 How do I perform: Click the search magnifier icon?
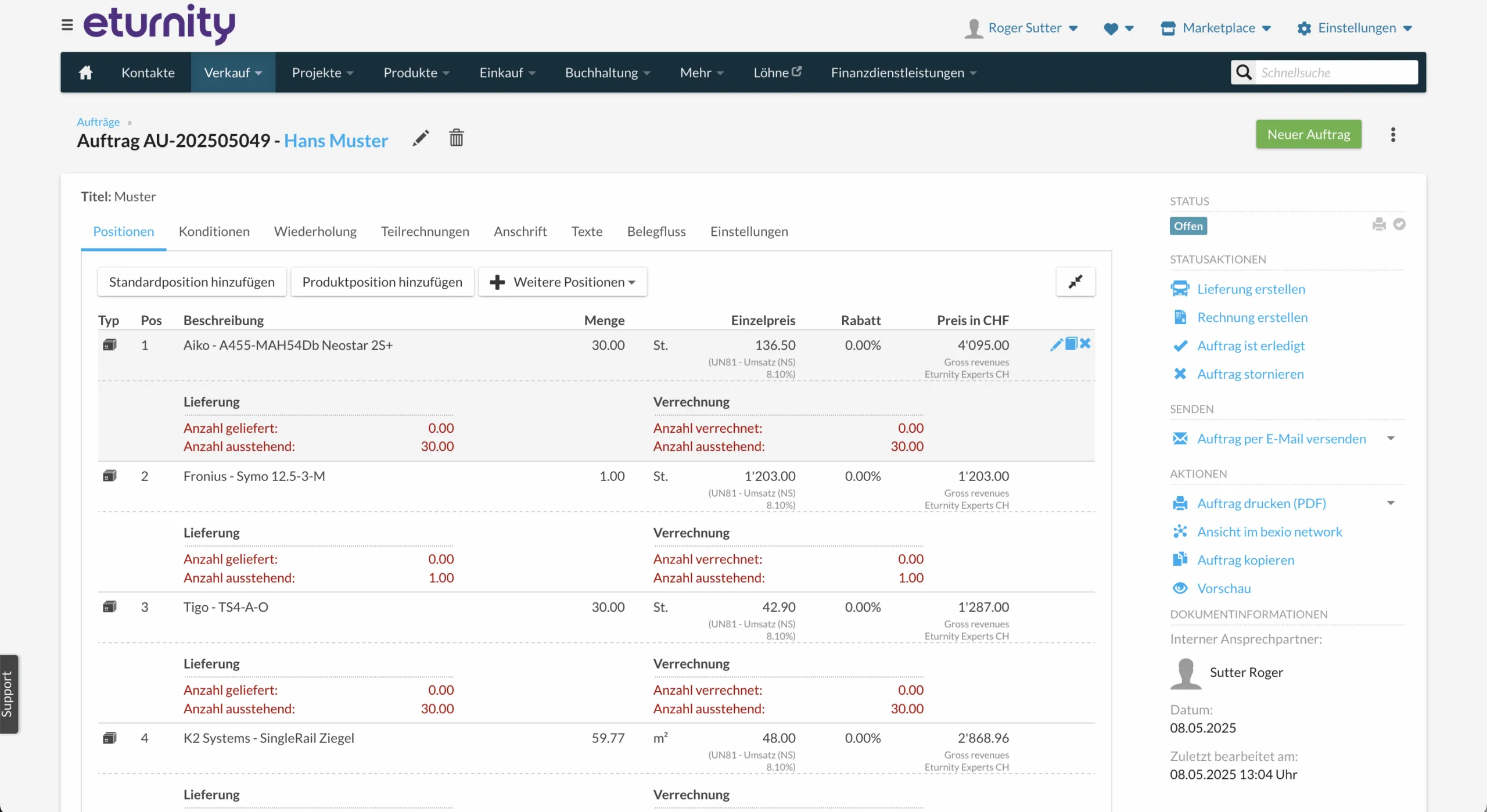pyautogui.click(x=1244, y=73)
